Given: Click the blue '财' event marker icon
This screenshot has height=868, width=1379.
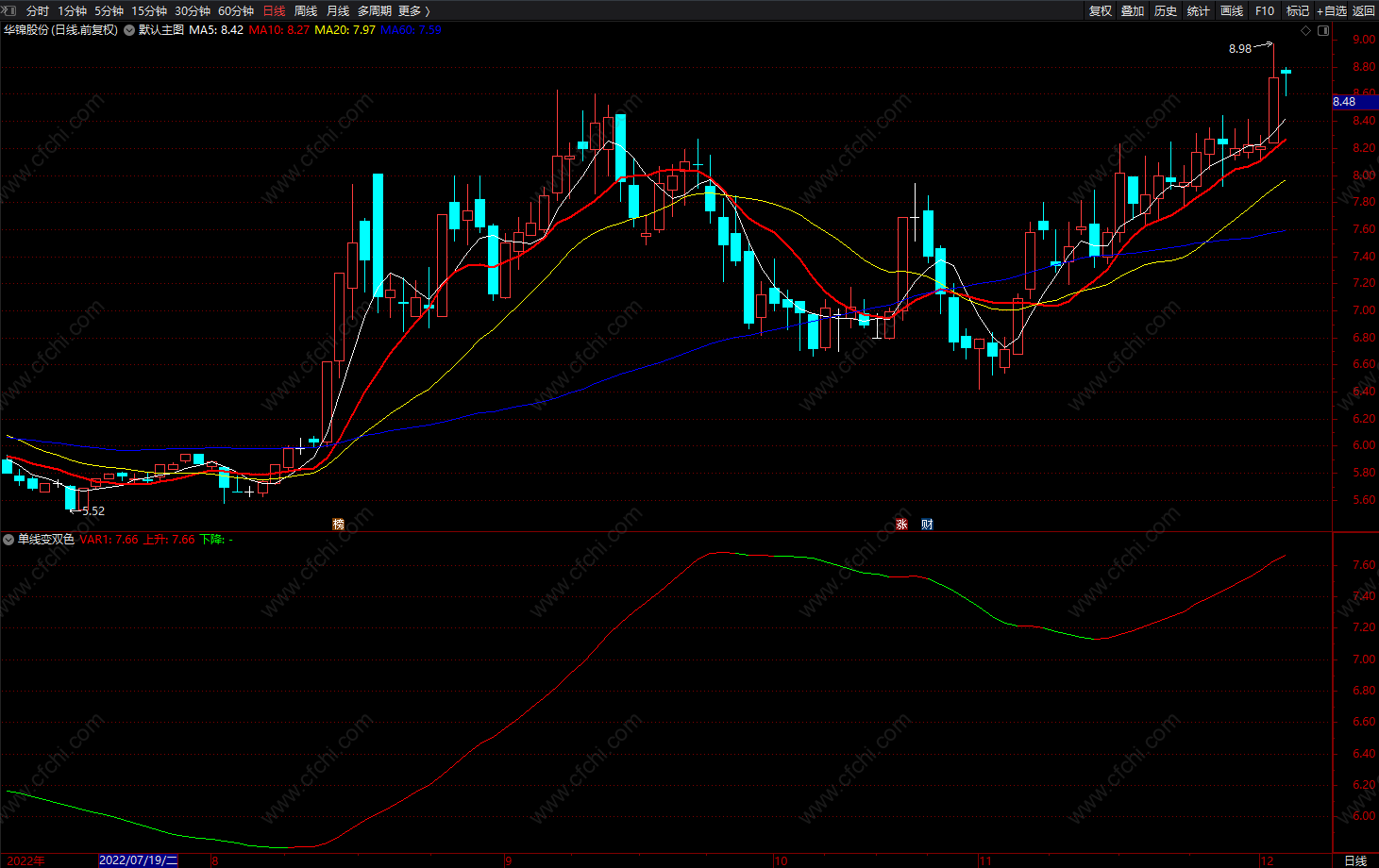Looking at the screenshot, I should [927, 525].
